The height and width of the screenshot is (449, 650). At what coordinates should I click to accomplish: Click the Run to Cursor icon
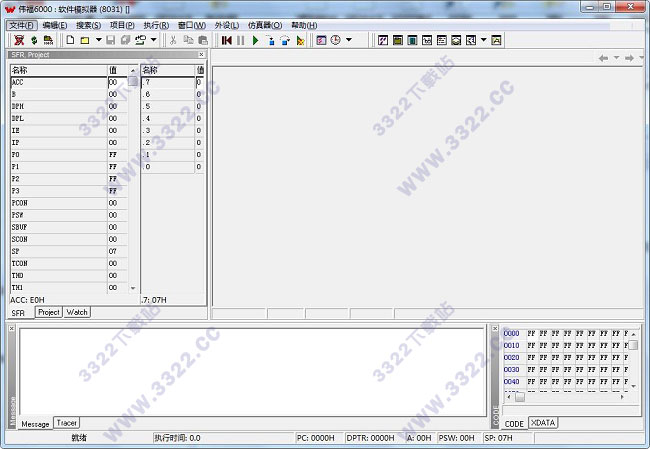tap(300, 40)
